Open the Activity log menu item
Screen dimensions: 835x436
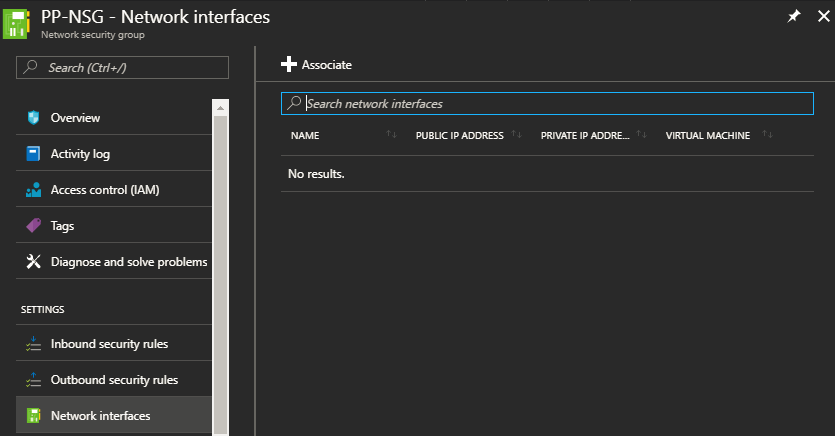114,154
